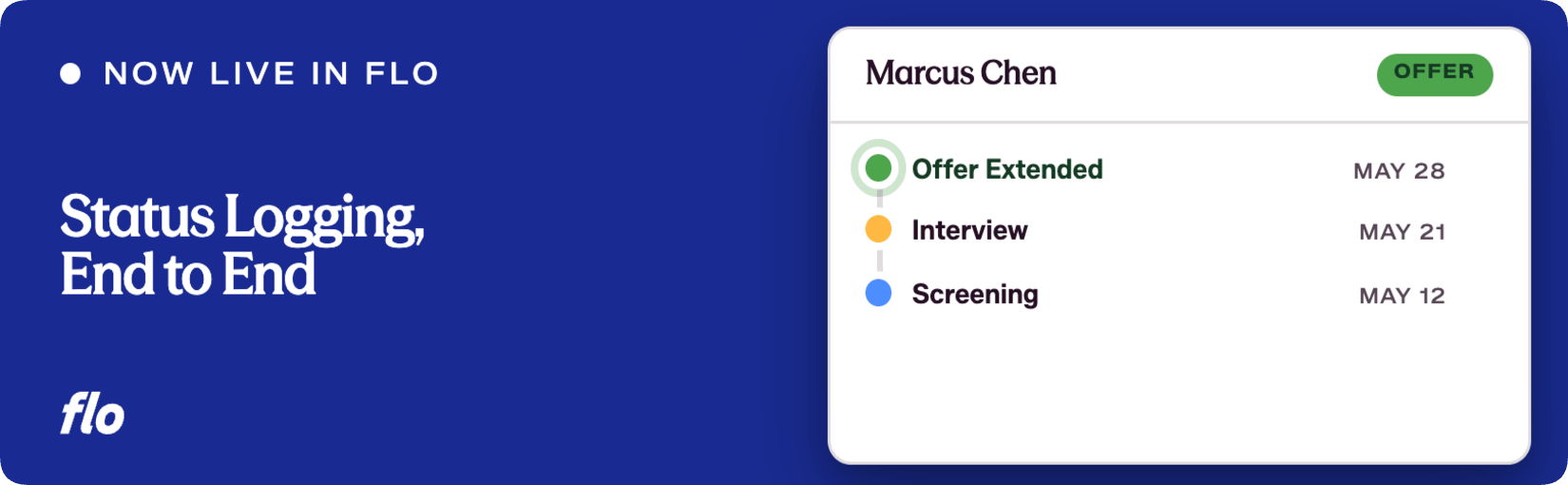Click the green Offer Extended status dot
Image resolution: width=1568 pixels, height=485 pixels.
[878, 168]
